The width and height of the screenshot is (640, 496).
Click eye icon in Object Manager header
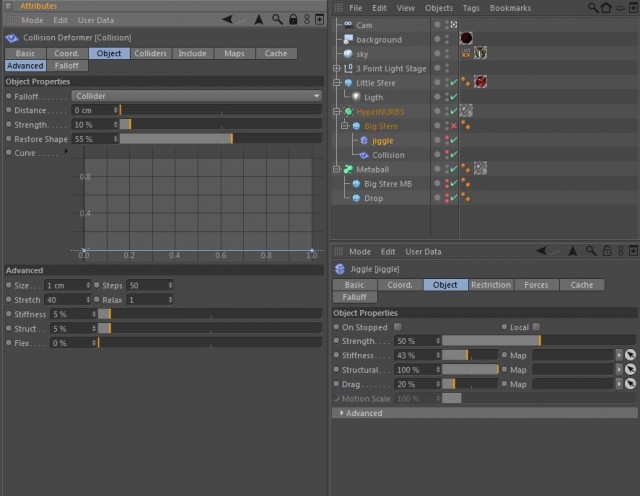(620, 8)
